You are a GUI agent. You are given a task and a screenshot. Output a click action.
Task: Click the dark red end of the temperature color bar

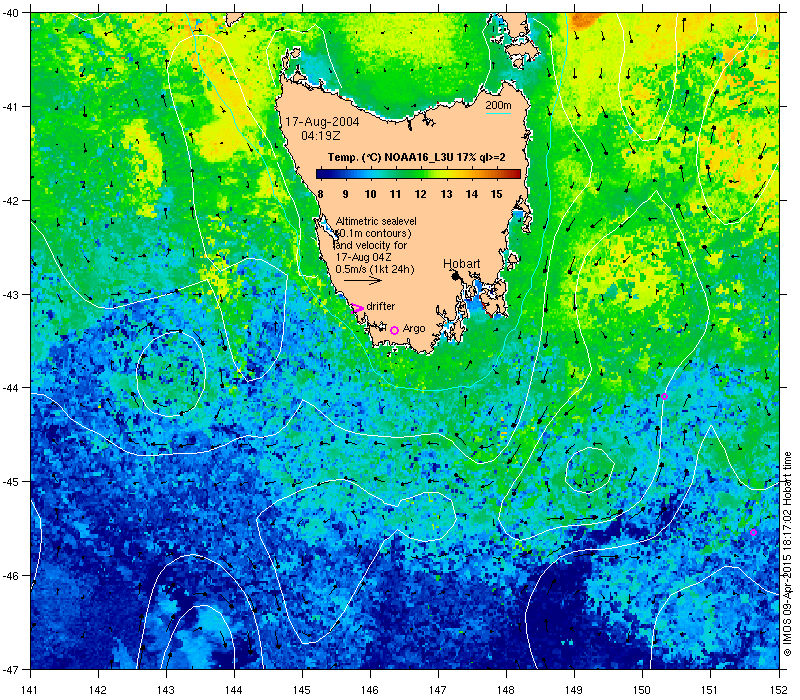516,174
